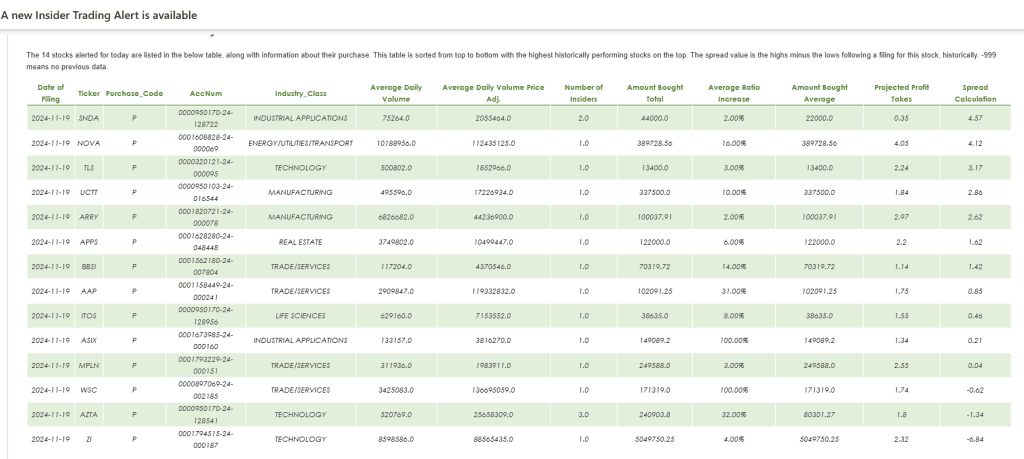Select the NOVA ticker in the table
The width and height of the screenshot is (1024, 459).
(88, 143)
